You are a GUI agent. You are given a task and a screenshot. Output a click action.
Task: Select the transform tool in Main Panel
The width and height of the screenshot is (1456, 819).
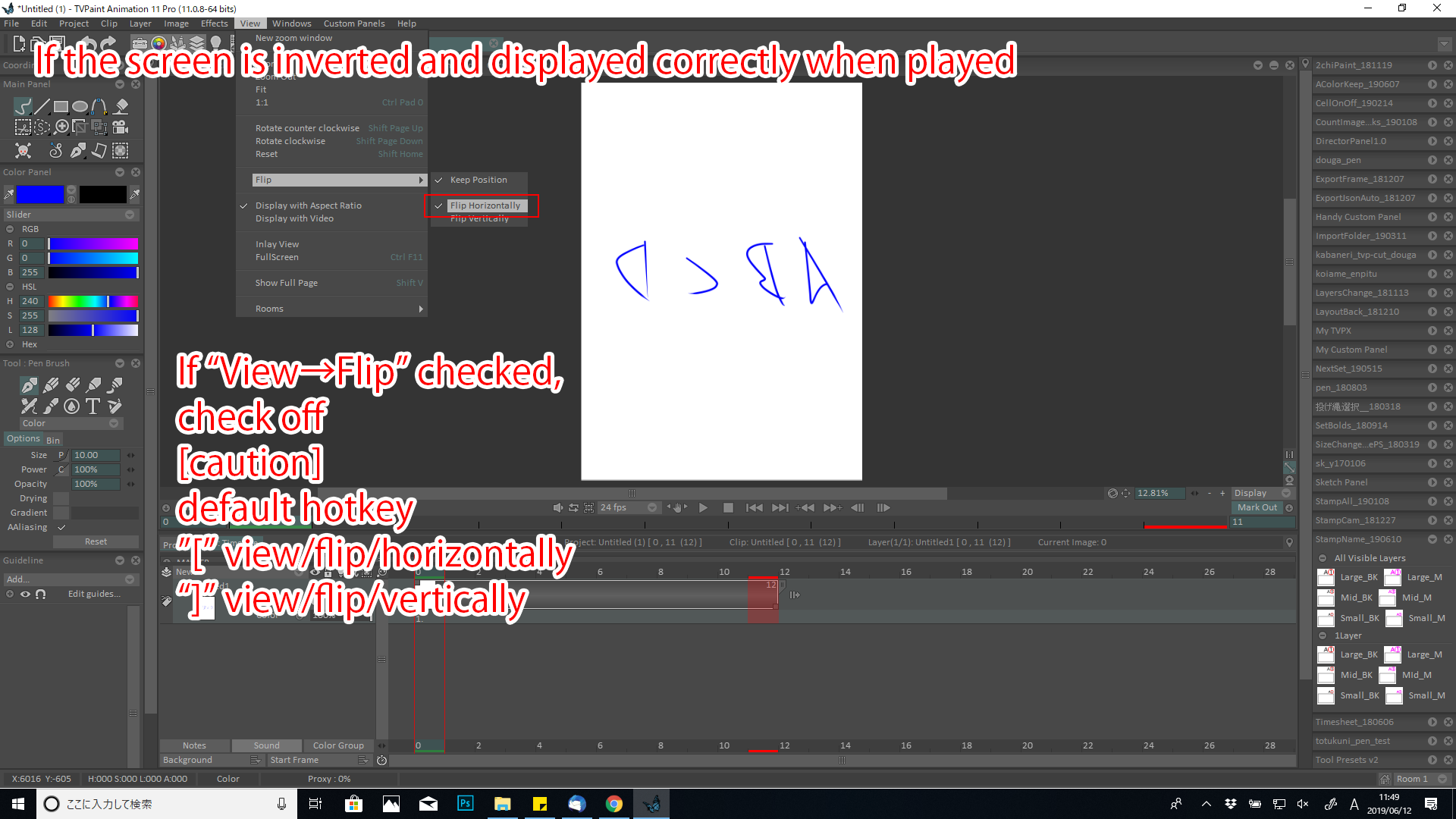pos(99,127)
